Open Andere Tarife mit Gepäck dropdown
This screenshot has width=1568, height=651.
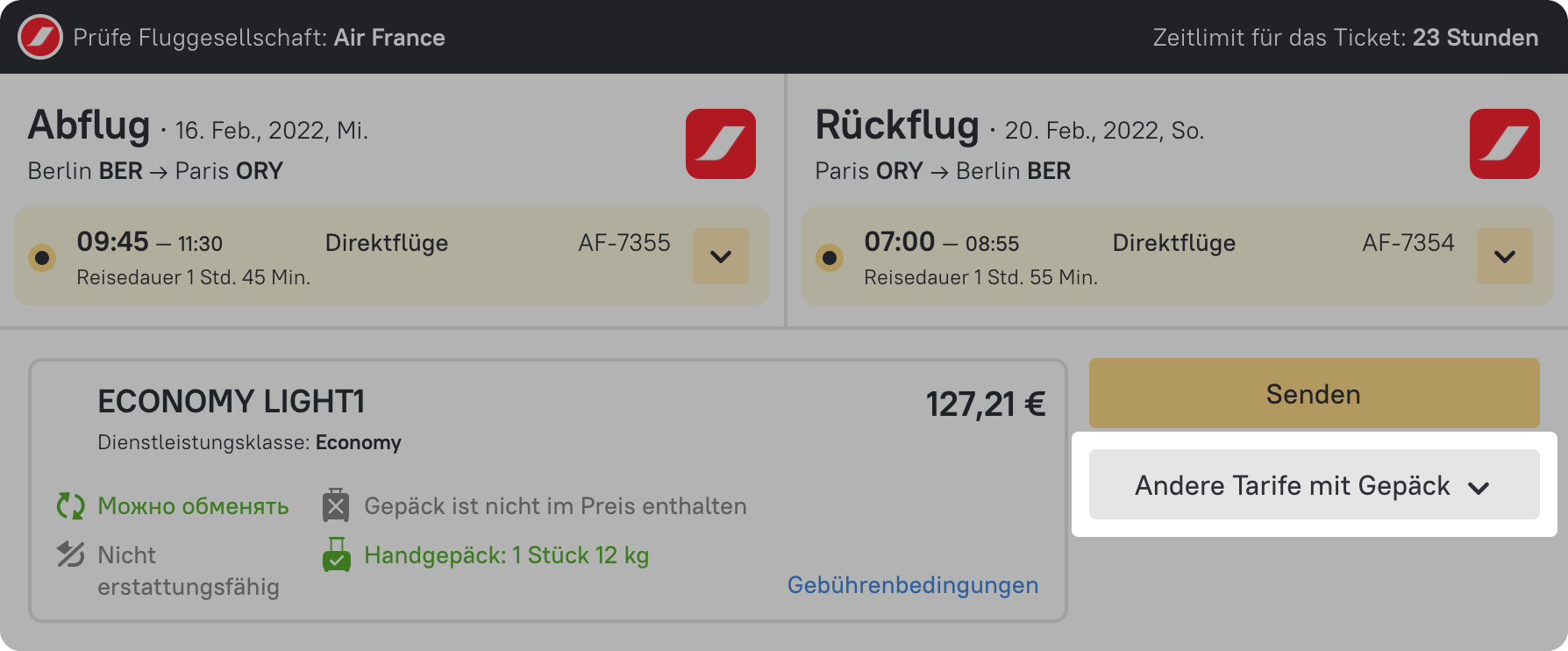(x=1314, y=485)
